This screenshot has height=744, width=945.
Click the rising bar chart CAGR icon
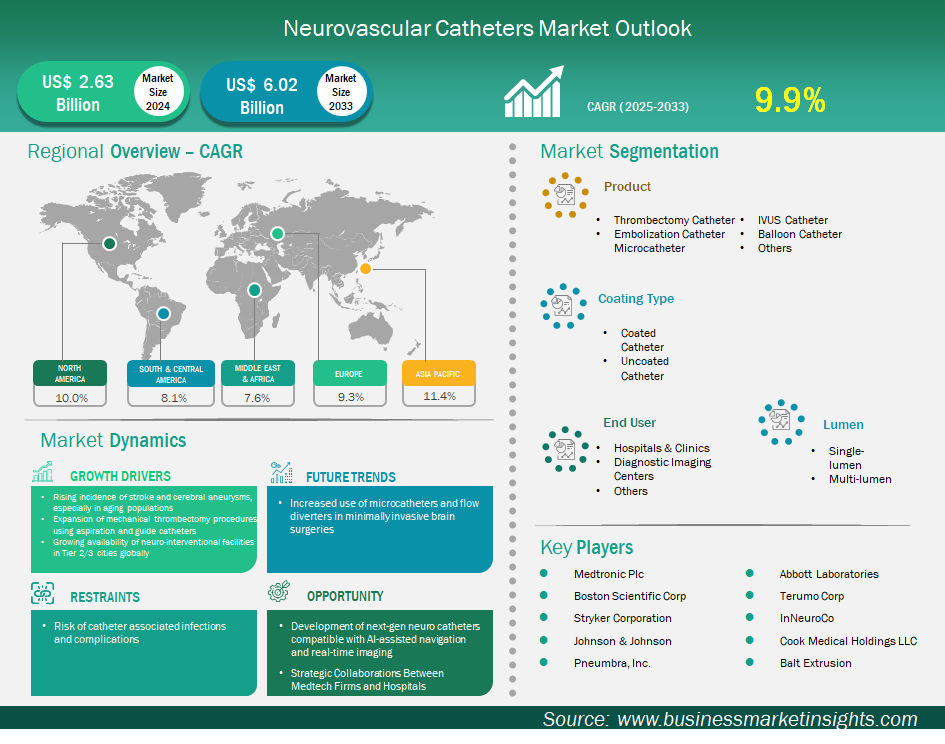point(534,91)
